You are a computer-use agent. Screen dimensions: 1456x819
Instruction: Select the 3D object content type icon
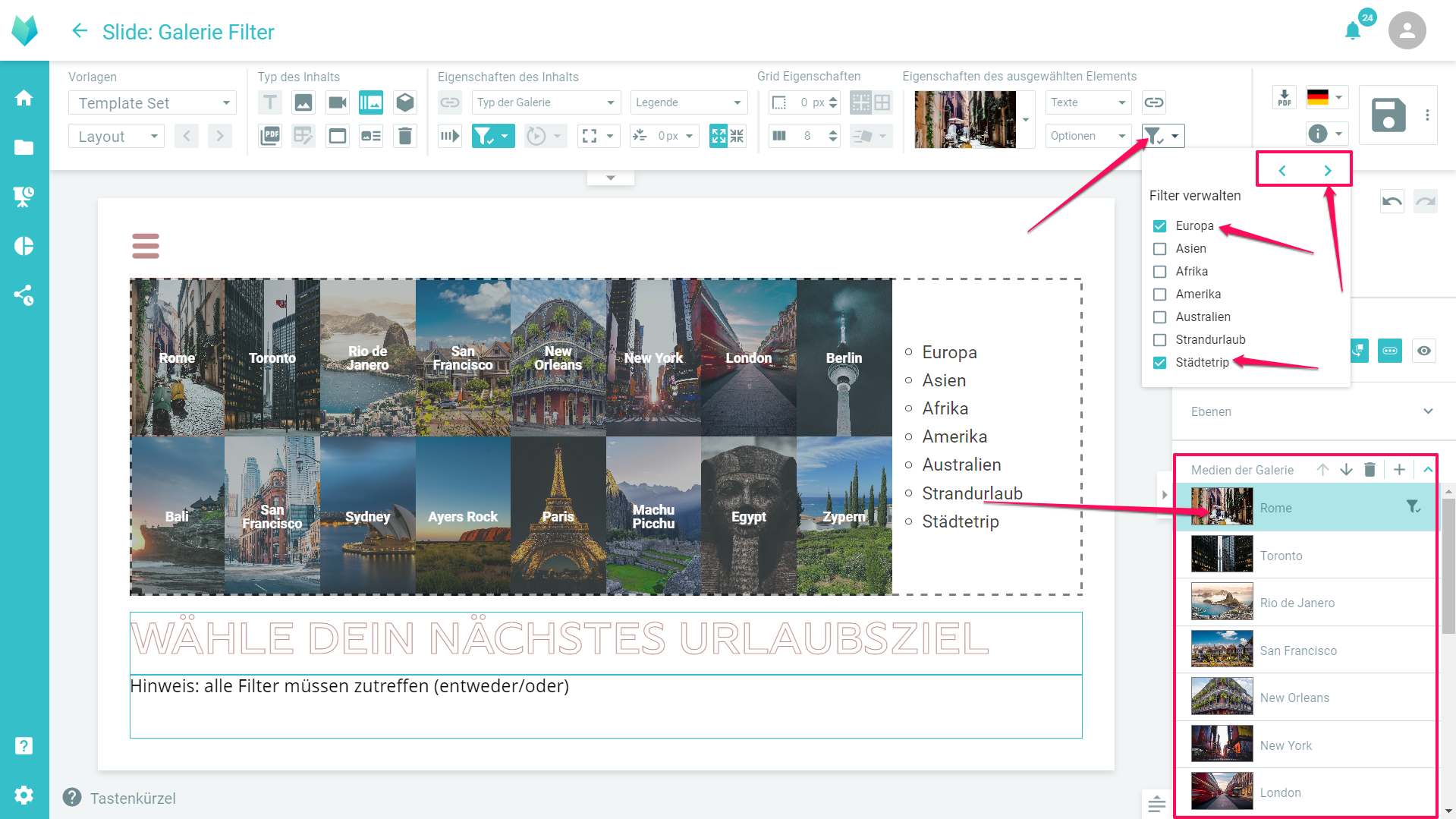tap(405, 102)
